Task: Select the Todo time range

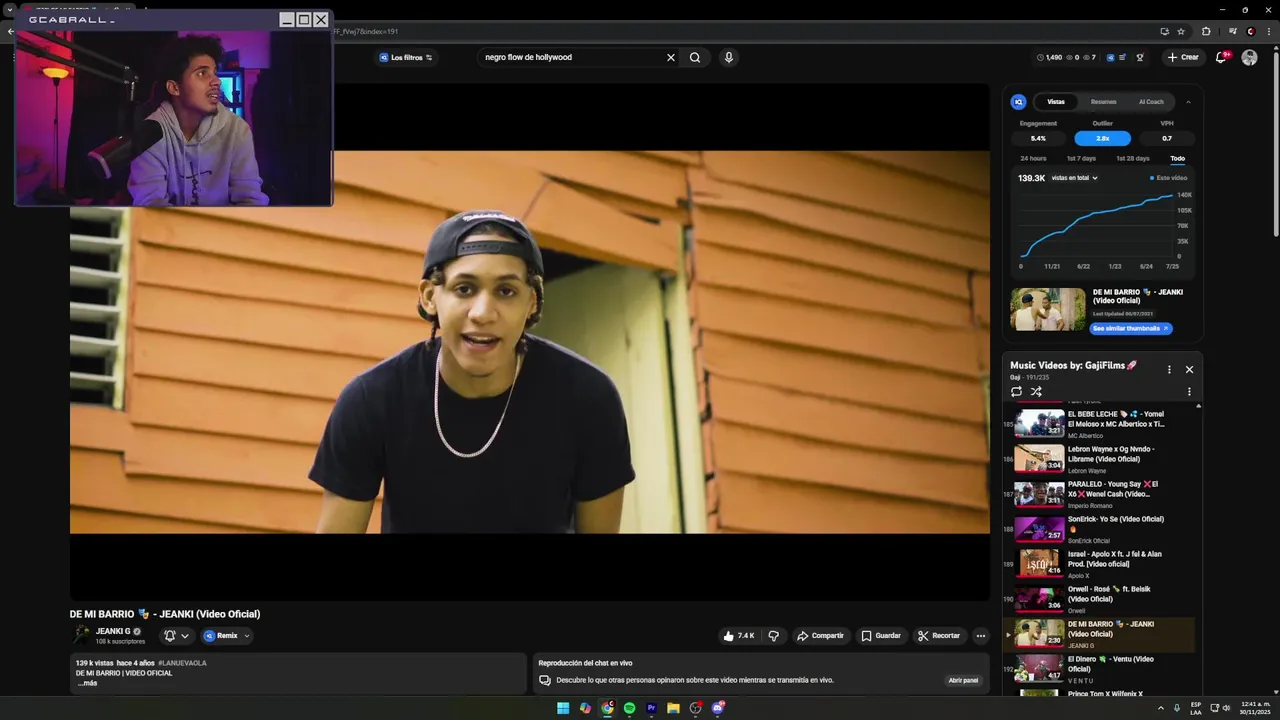Action: tap(1178, 158)
